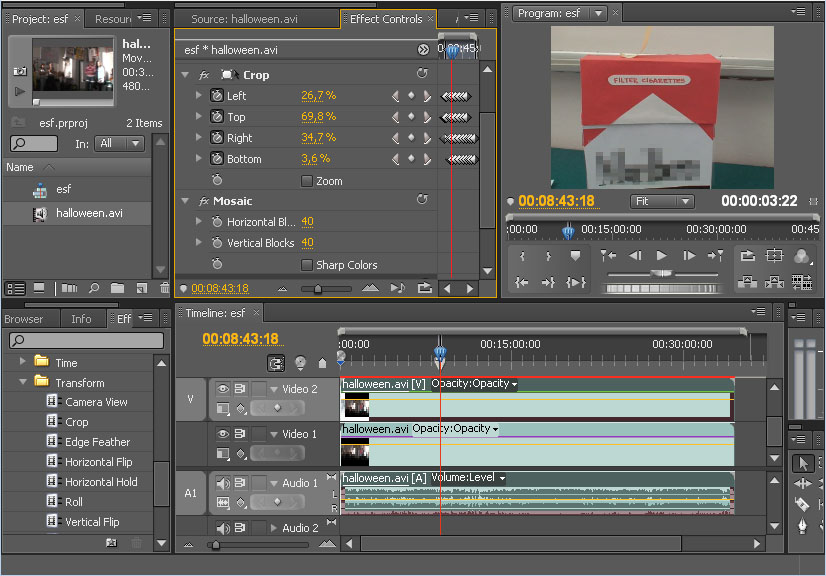Open Audio clip Volume:Level dropdown

click(x=502, y=479)
